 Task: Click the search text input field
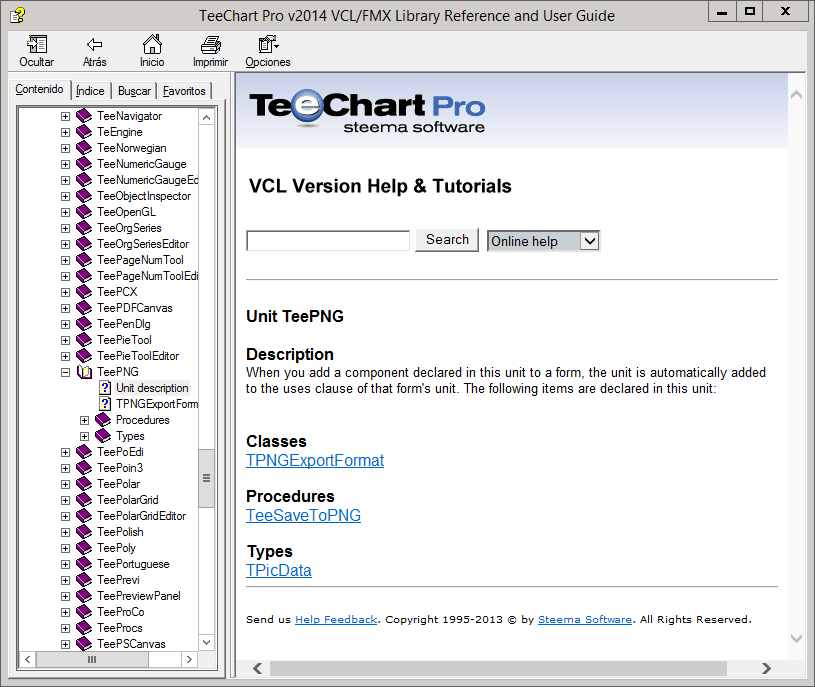click(x=328, y=241)
